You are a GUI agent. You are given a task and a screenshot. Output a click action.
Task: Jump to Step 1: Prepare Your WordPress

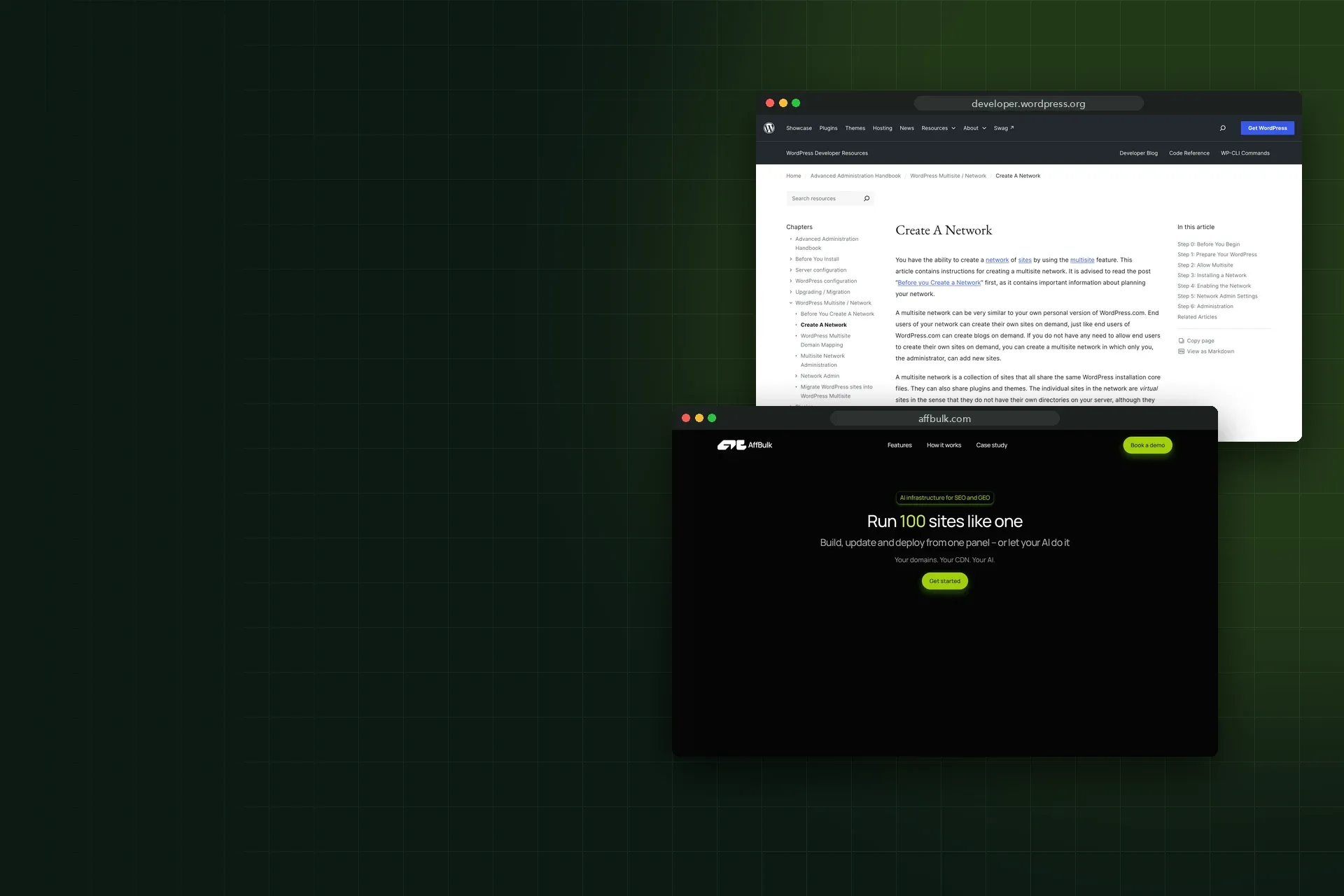pos(1217,255)
